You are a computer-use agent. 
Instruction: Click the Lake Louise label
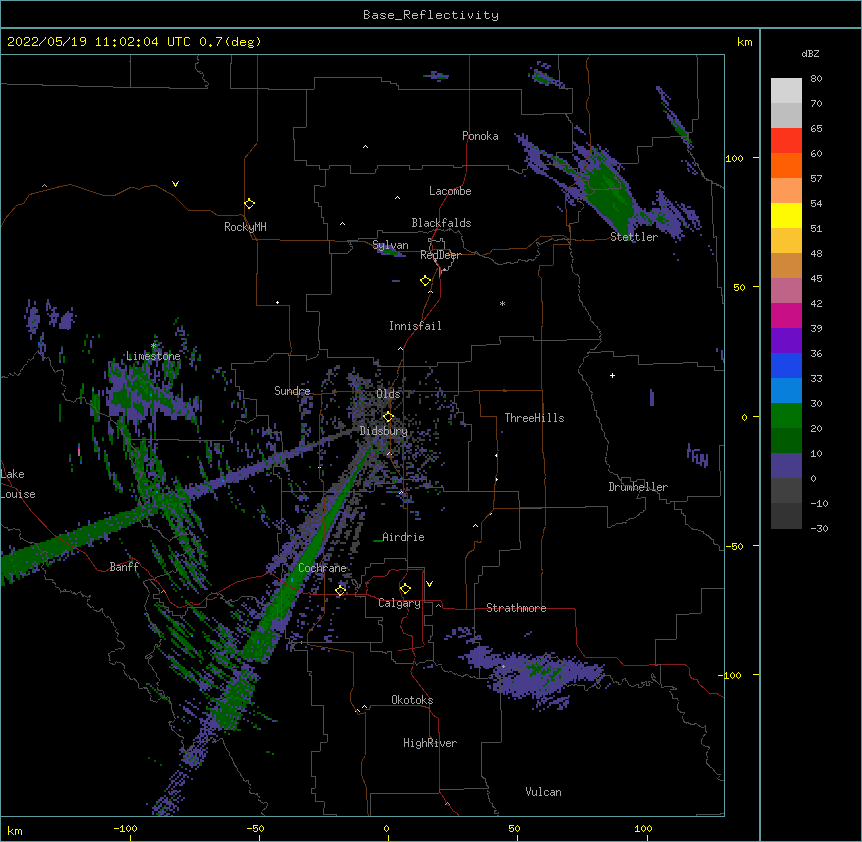click(x=16, y=484)
